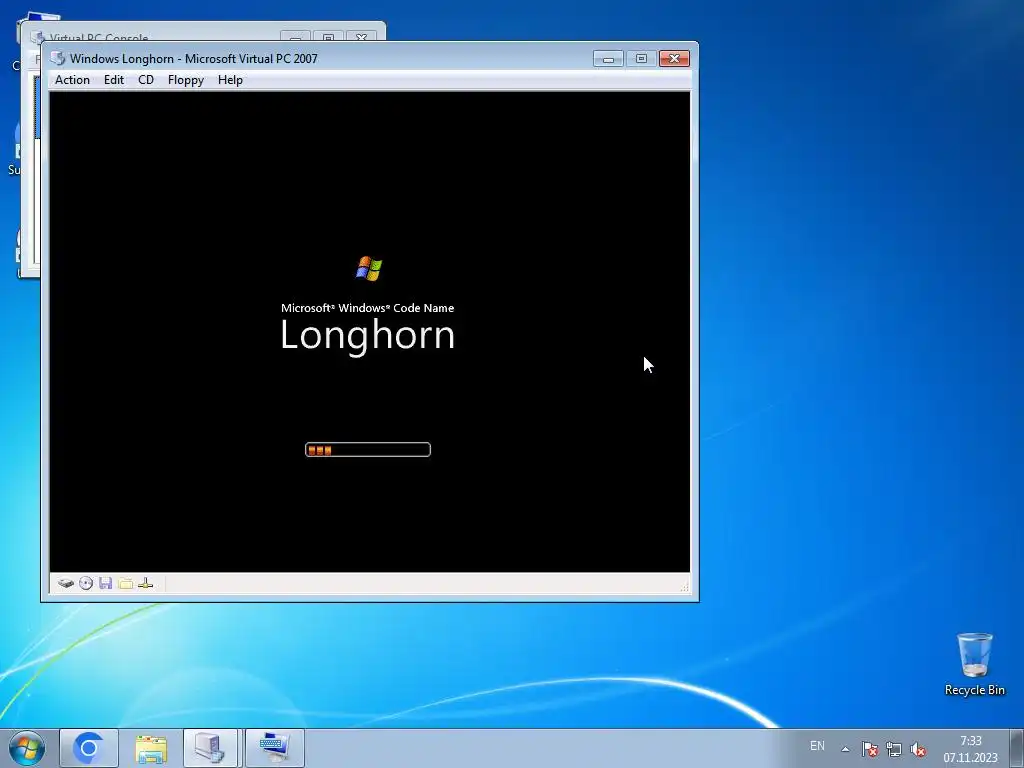Click the EN language indicator
This screenshot has height=768, width=1024.
click(x=817, y=746)
